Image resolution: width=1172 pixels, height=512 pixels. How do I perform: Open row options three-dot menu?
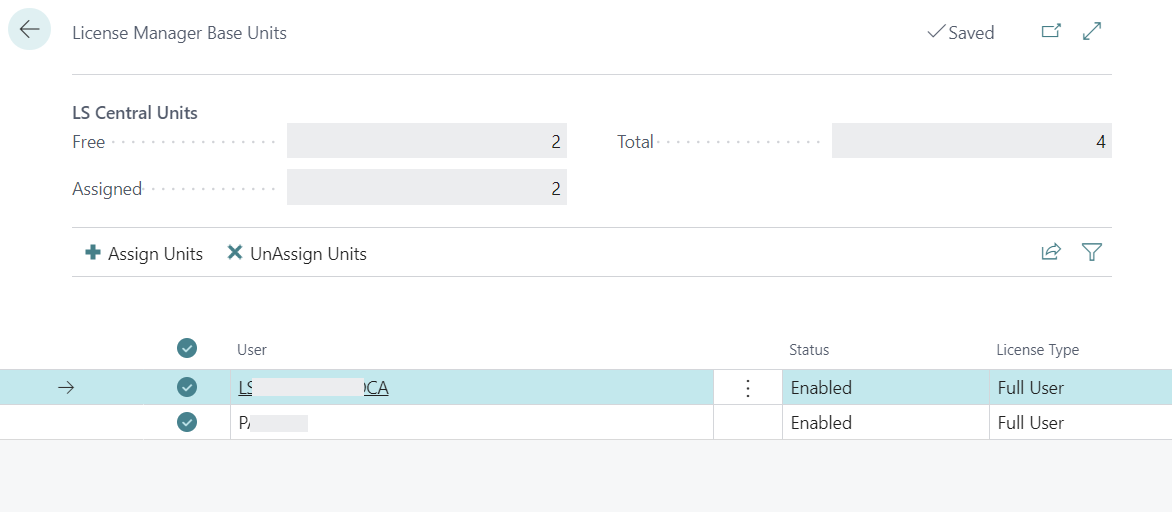(747, 388)
